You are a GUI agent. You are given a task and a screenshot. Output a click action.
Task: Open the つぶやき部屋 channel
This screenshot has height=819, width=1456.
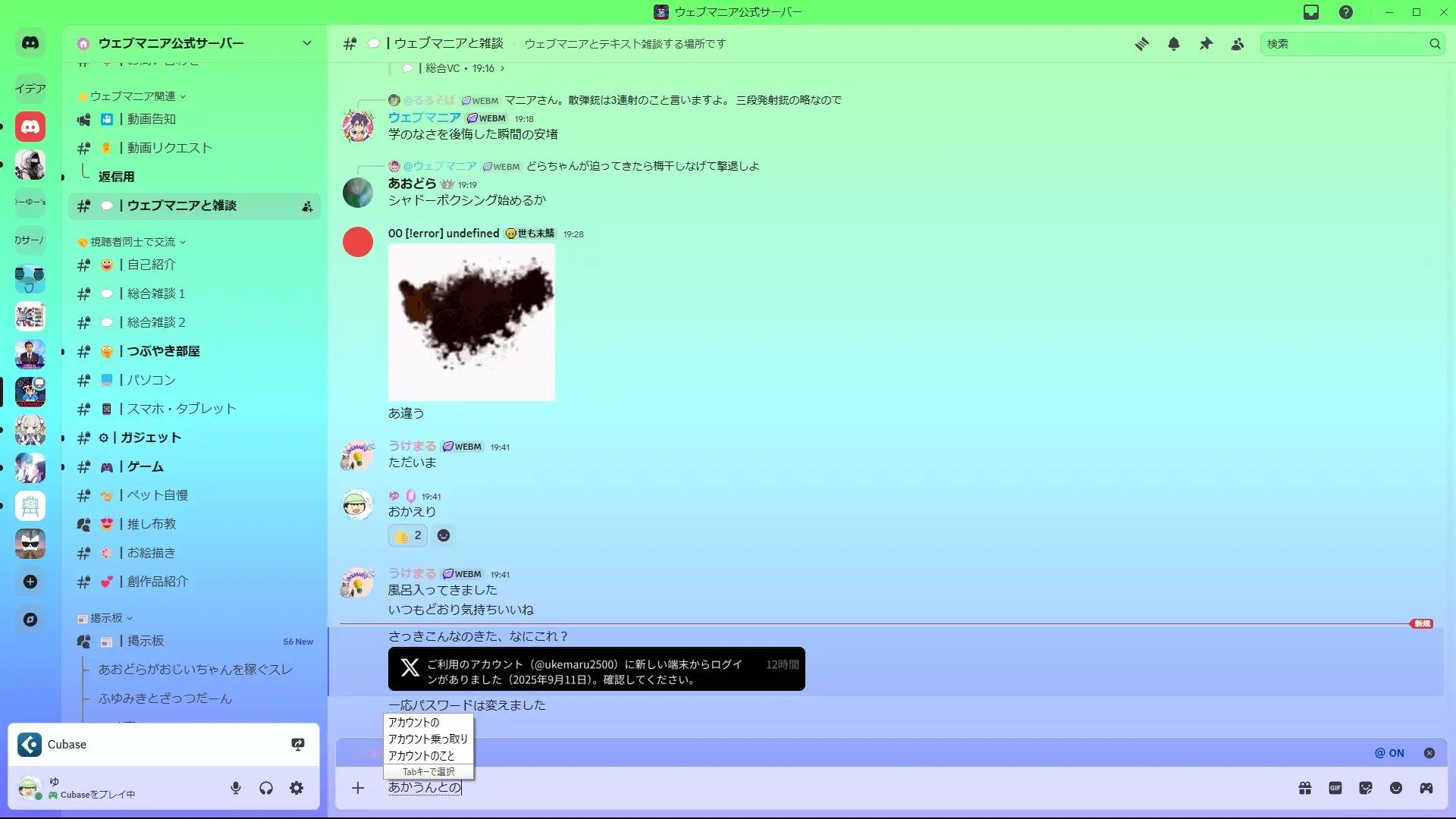pos(163,351)
